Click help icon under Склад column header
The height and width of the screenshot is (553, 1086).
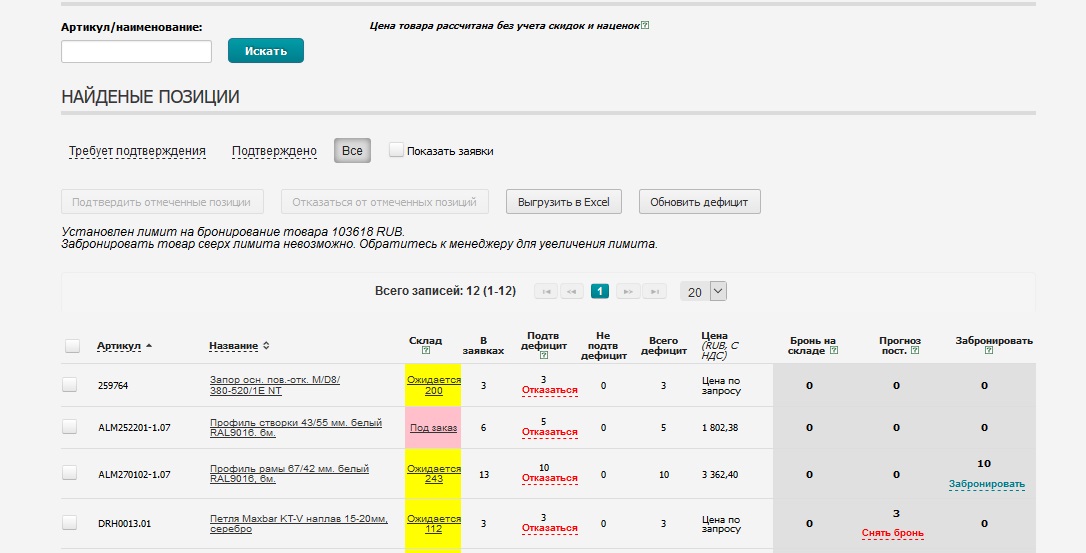(x=426, y=351)
